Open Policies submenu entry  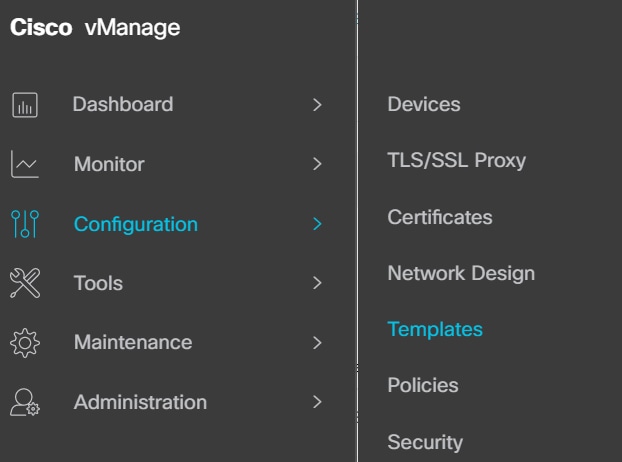click(423, 385)
